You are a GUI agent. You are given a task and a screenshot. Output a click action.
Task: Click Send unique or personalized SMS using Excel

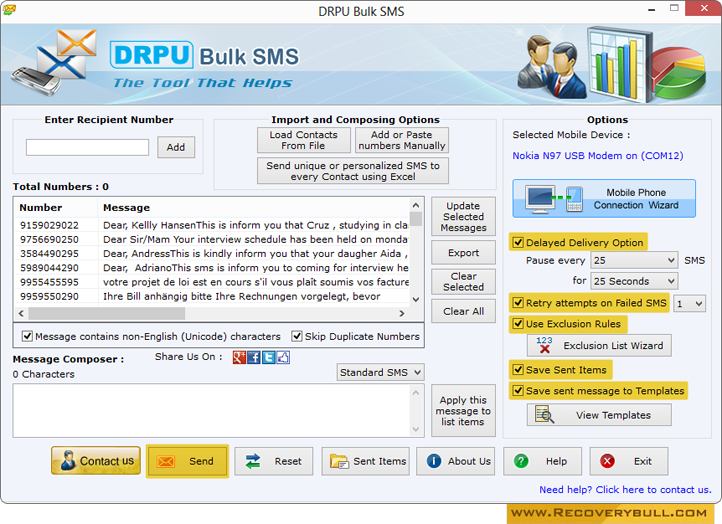click(x=353, y=171)
